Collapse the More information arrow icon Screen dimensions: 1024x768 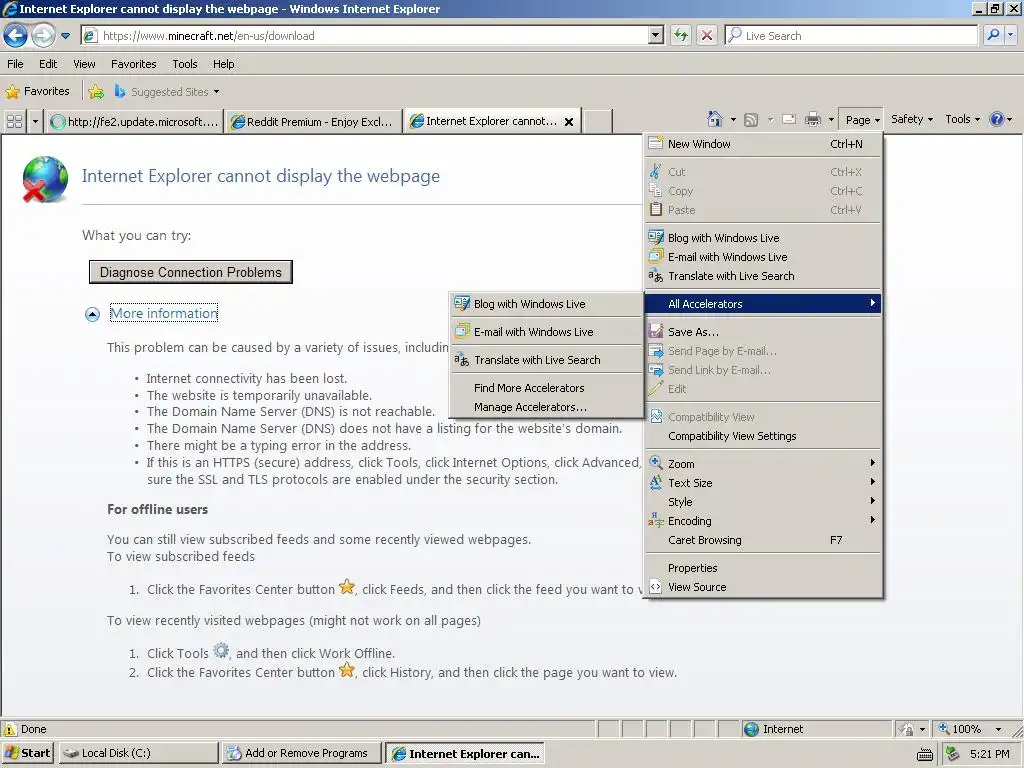[92, 314]
